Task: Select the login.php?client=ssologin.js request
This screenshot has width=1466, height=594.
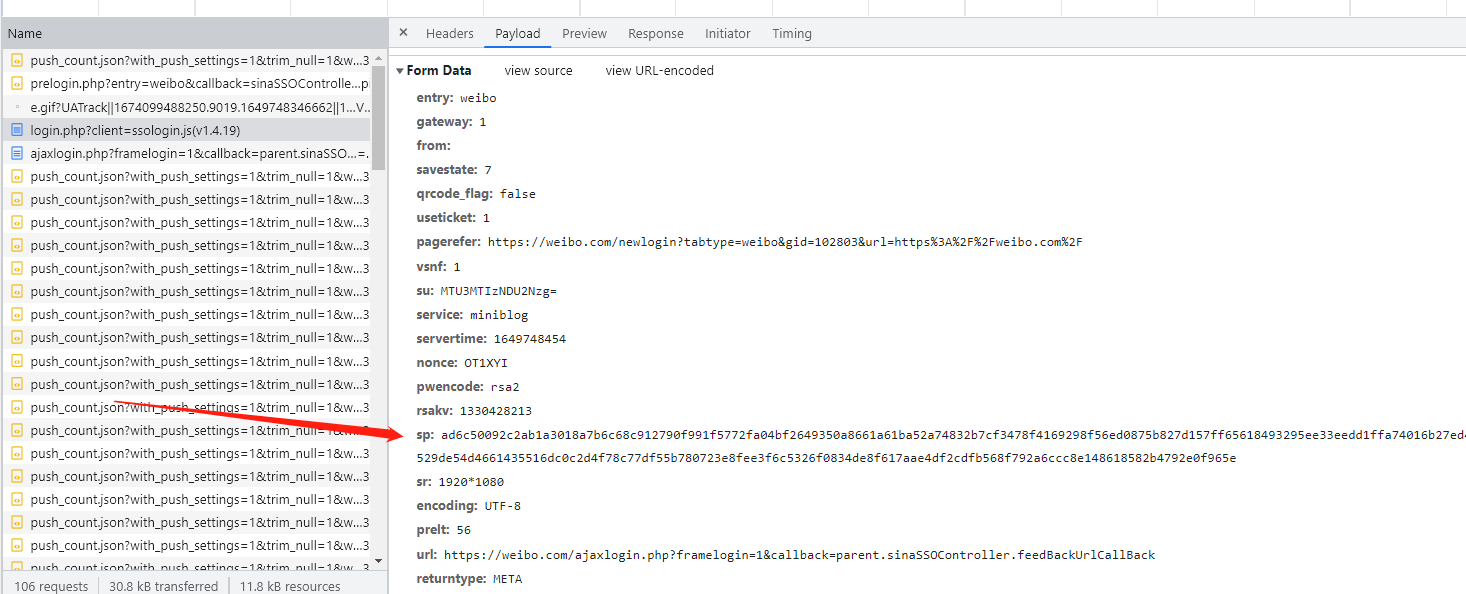Action: pos(186,130)
